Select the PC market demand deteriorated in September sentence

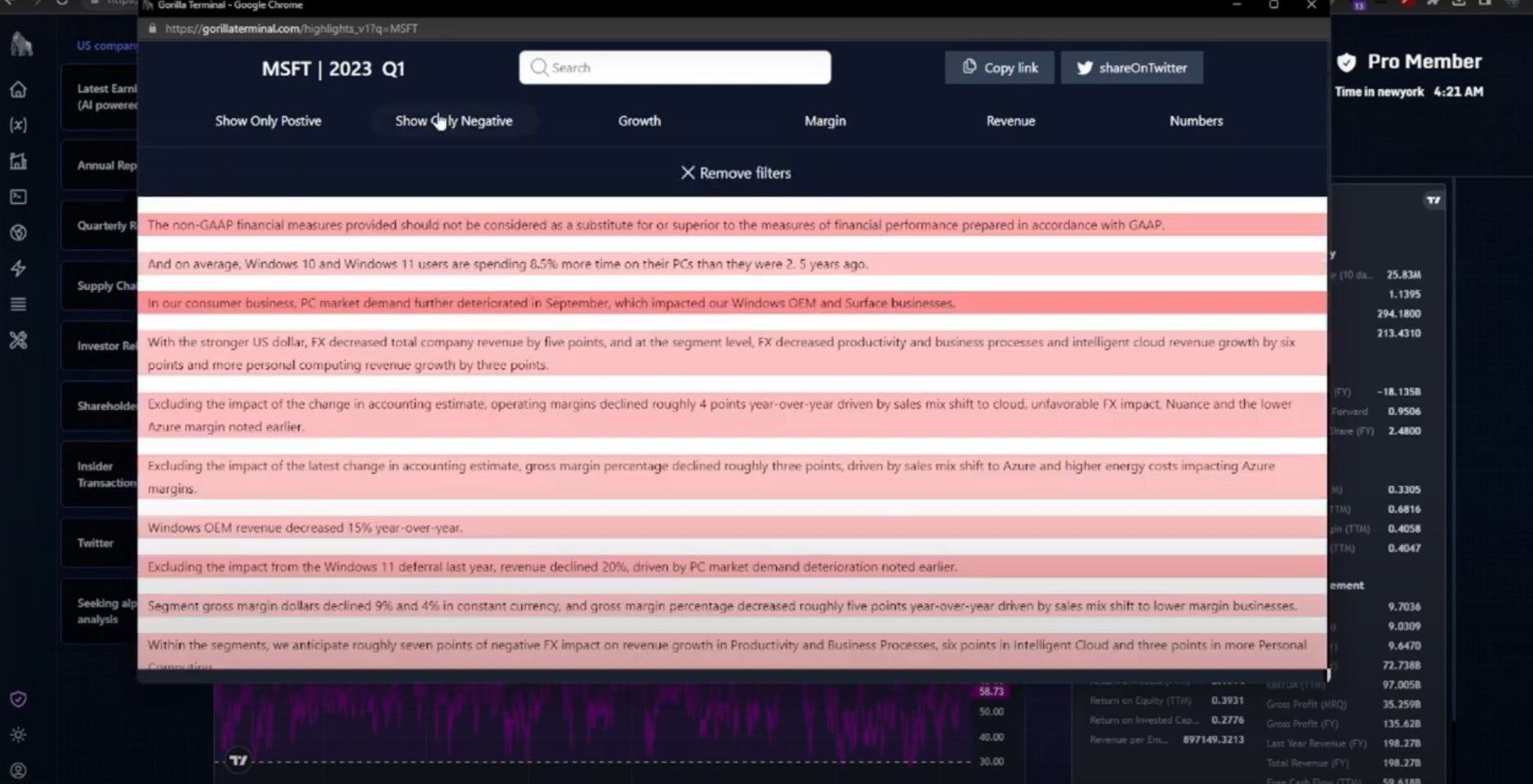coord(733,303)
